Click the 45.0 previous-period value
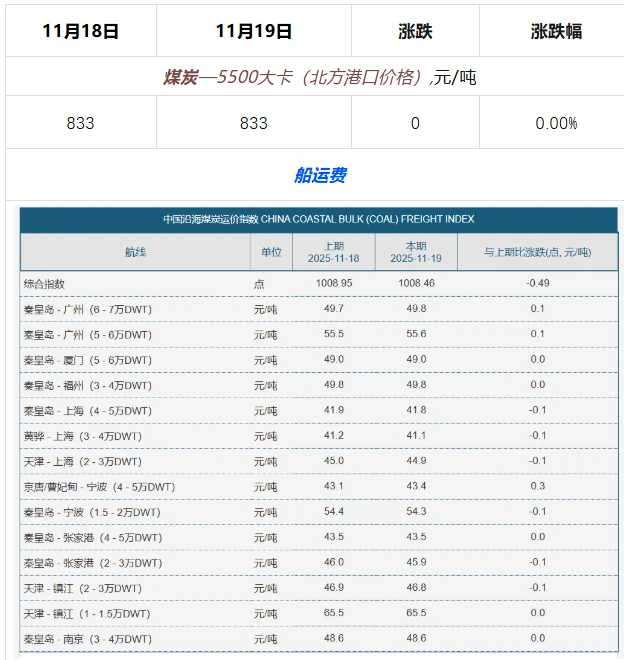Image resolution: width=624 pixels, height=660 pixels. 334,460
